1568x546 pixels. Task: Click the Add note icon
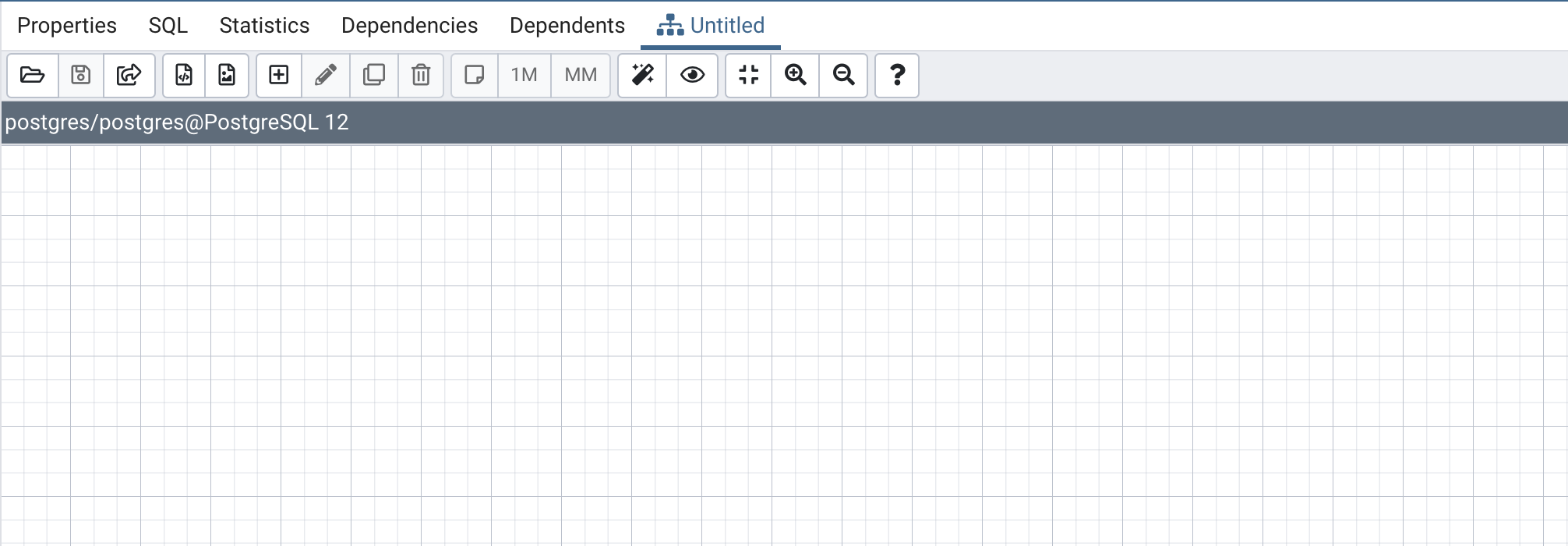(475, 75)
